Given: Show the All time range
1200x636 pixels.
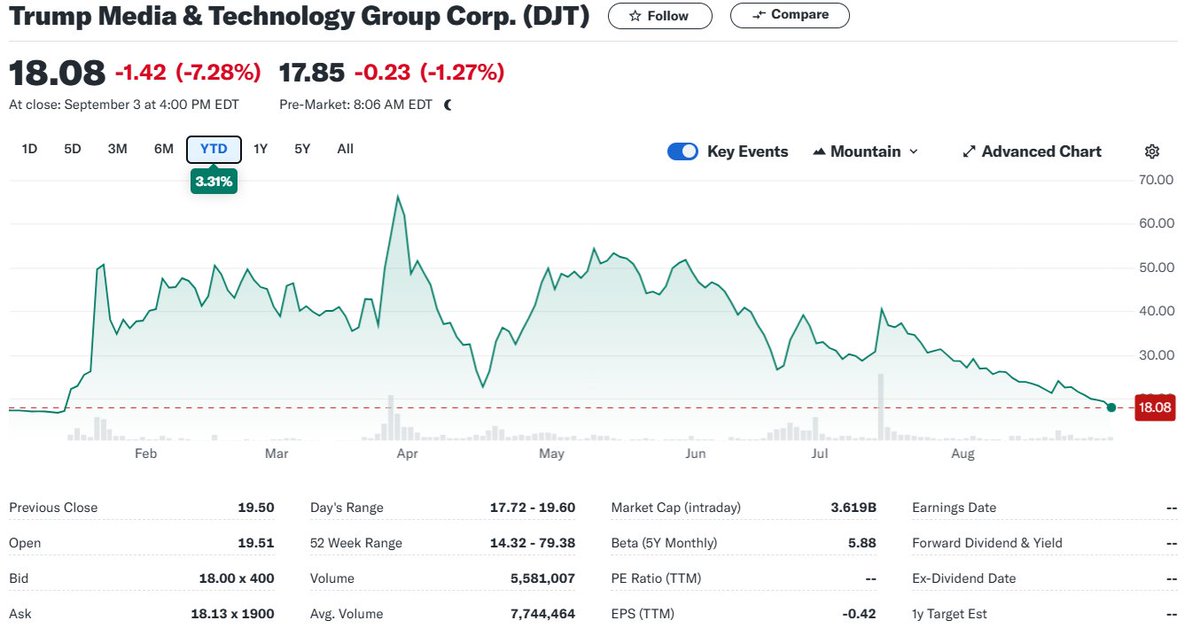Looking at the screenshot, I should 345,149.
